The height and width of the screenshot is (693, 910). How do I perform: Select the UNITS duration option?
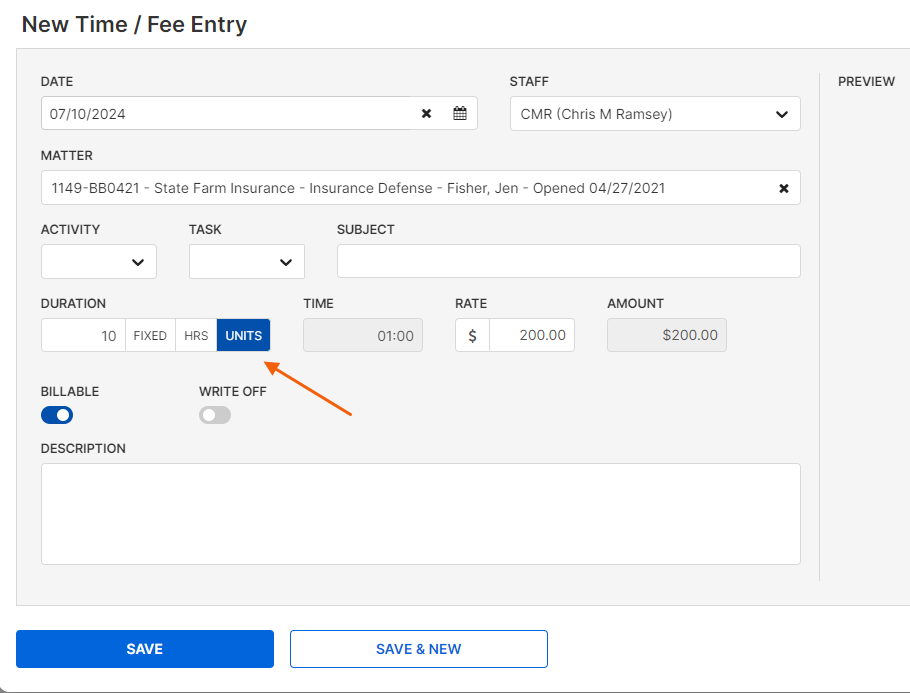click(244, 335)
